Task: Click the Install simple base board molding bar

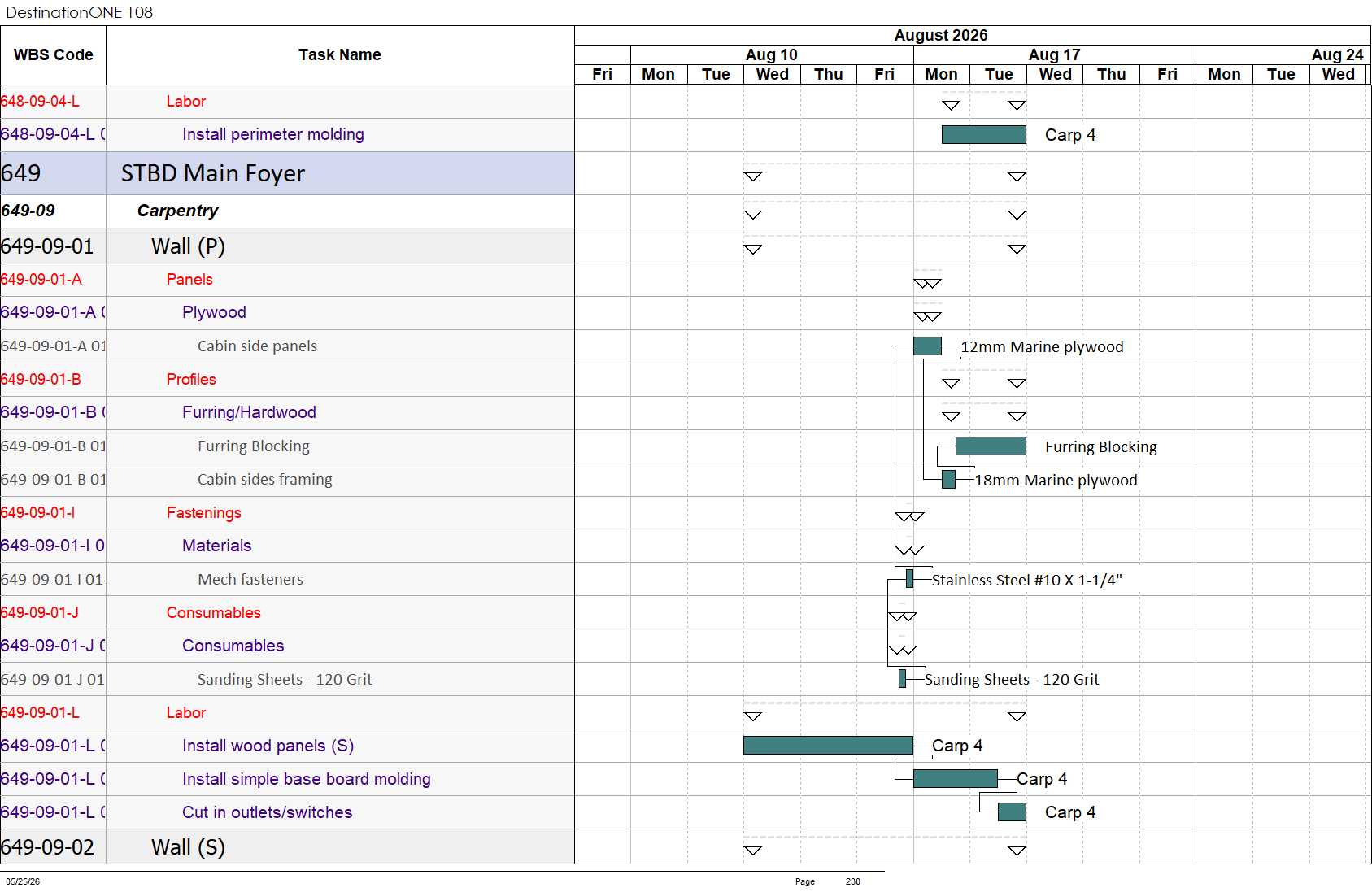Action: (956, 778)
